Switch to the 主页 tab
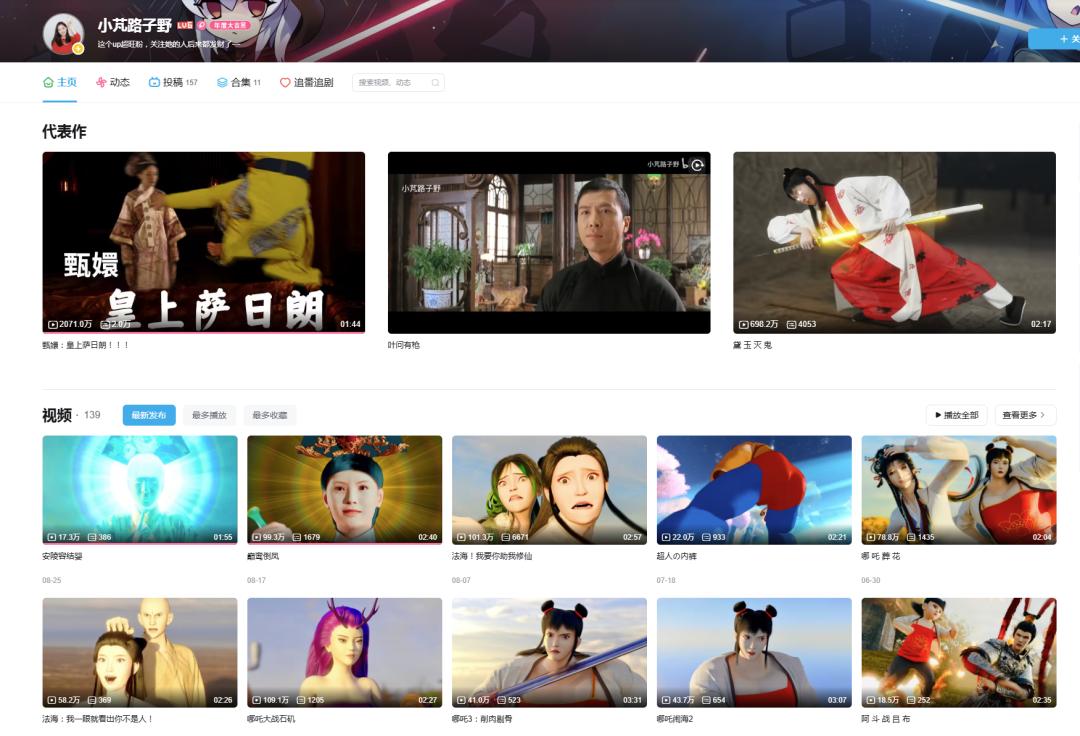Viewport: 1080px width, 736px height. 60,82
